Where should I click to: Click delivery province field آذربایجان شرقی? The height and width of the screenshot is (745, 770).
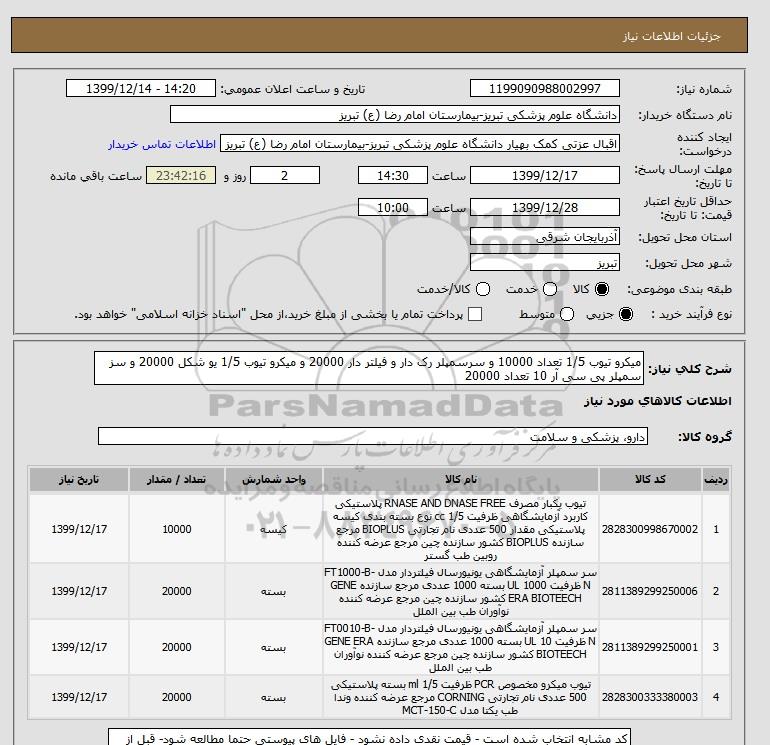pyautogui.click(x=545, y=237)
